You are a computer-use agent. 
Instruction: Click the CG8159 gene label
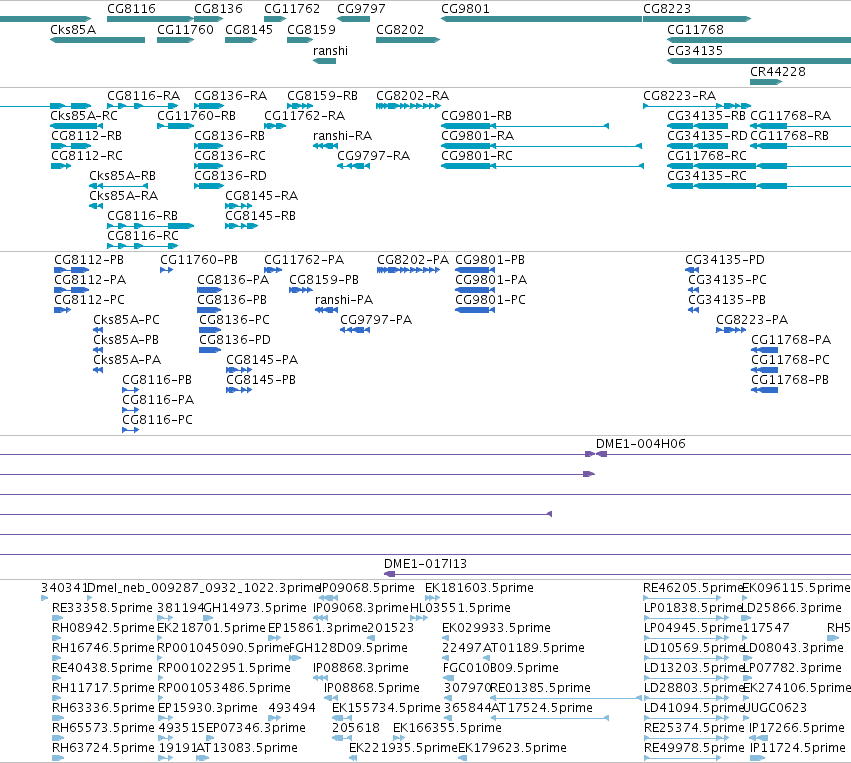[x=312, y=29]
